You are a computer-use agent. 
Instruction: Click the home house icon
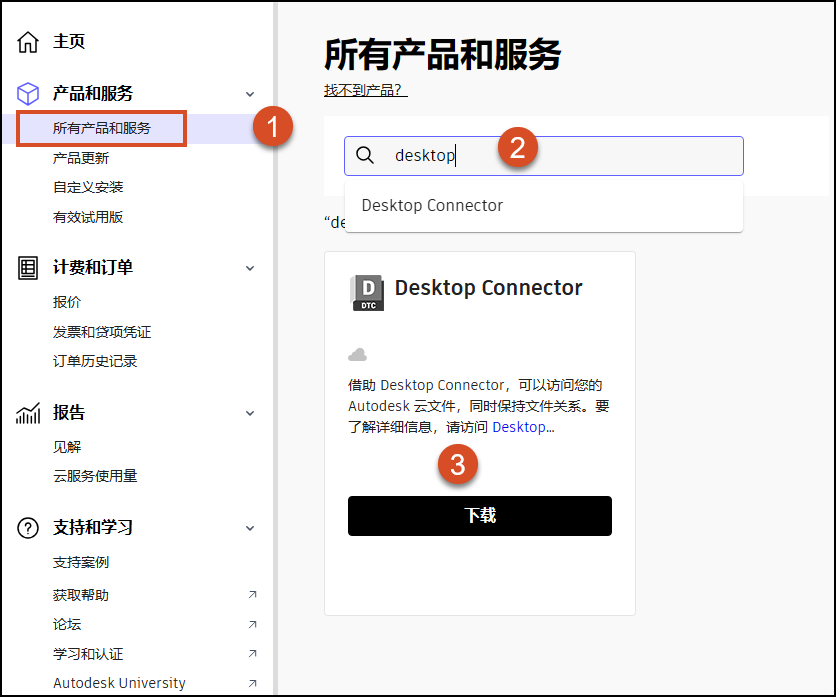(28, 42)
